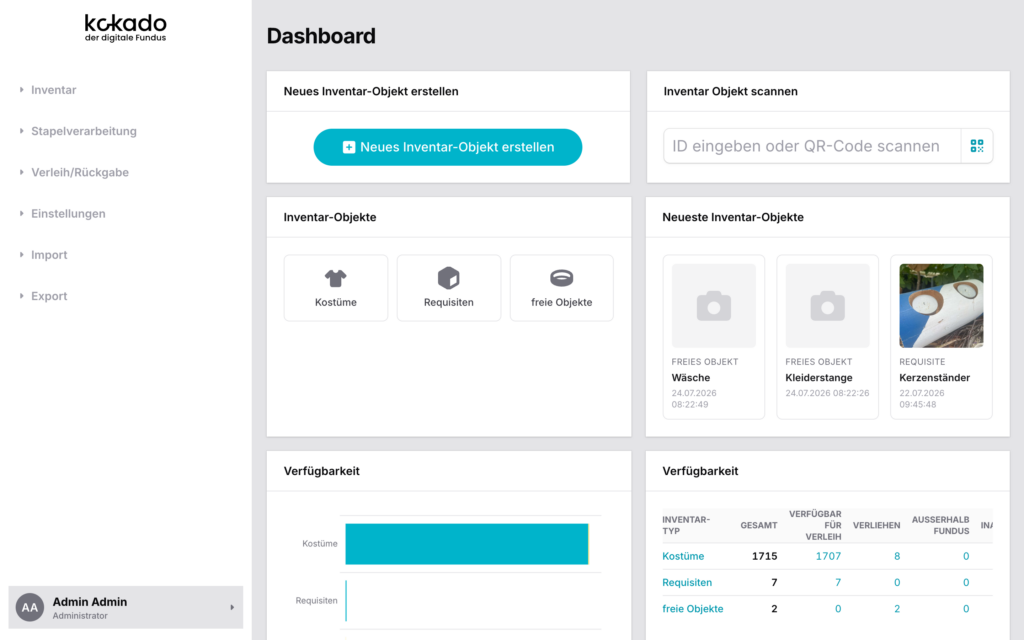
Task: Focus the ID eingeben oder QR-Code field
Action: pyautogui.click(x=812, y=146)
